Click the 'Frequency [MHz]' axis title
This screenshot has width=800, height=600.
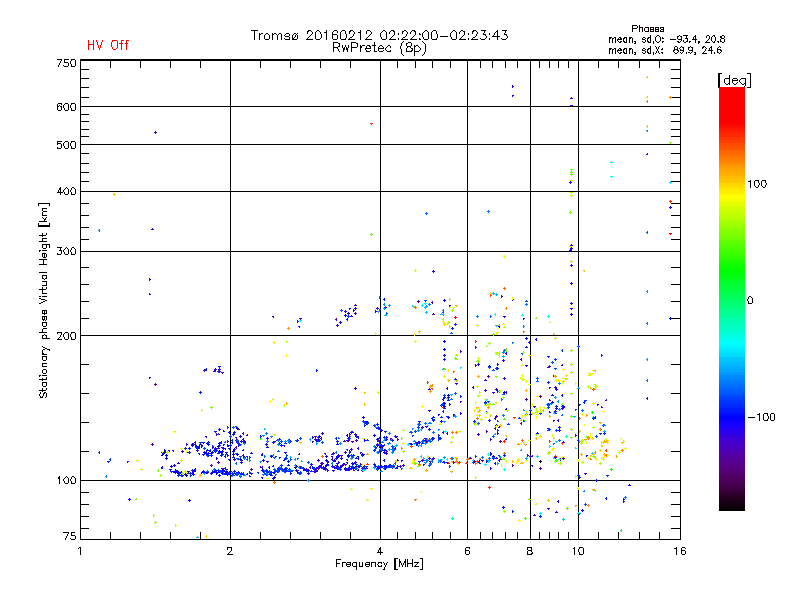[x=379, y=564]
